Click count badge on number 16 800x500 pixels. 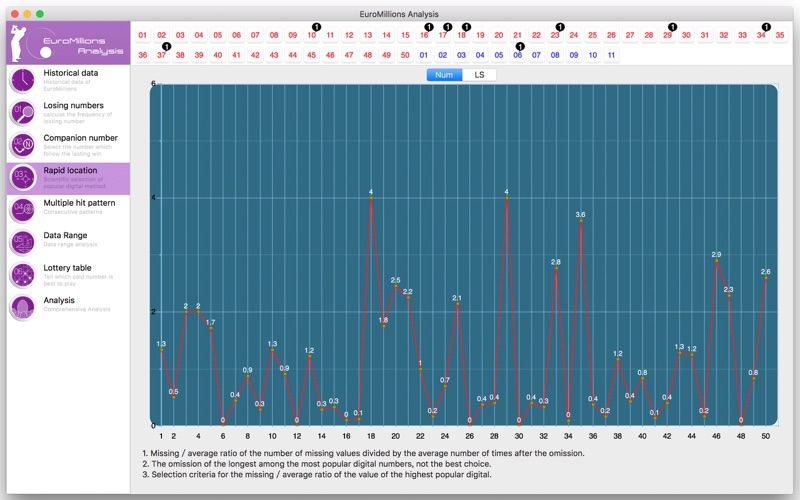pyautogui.click(x=429, y=27)
